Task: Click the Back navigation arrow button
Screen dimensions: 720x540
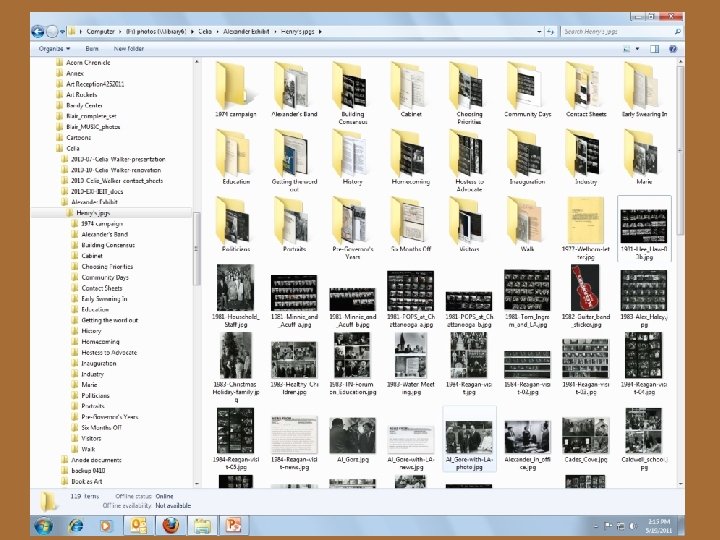Action: tap(39, 31)
